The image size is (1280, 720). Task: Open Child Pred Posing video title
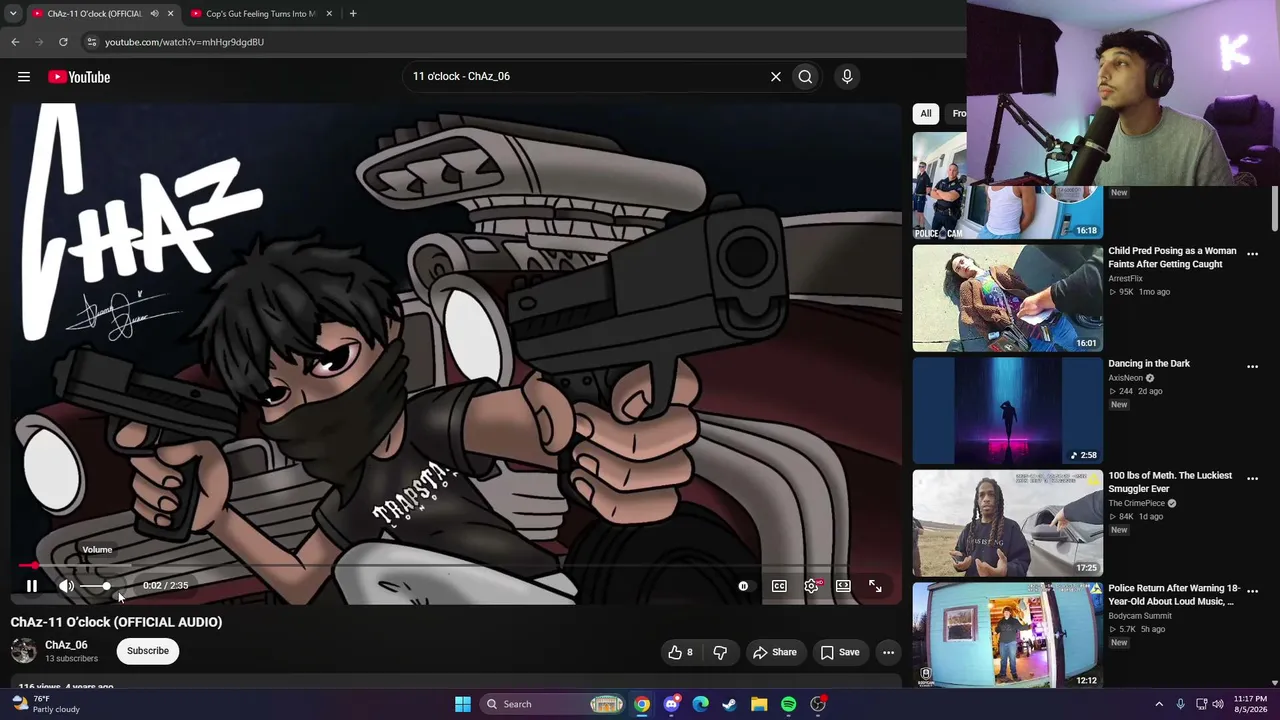point(1172,257)
